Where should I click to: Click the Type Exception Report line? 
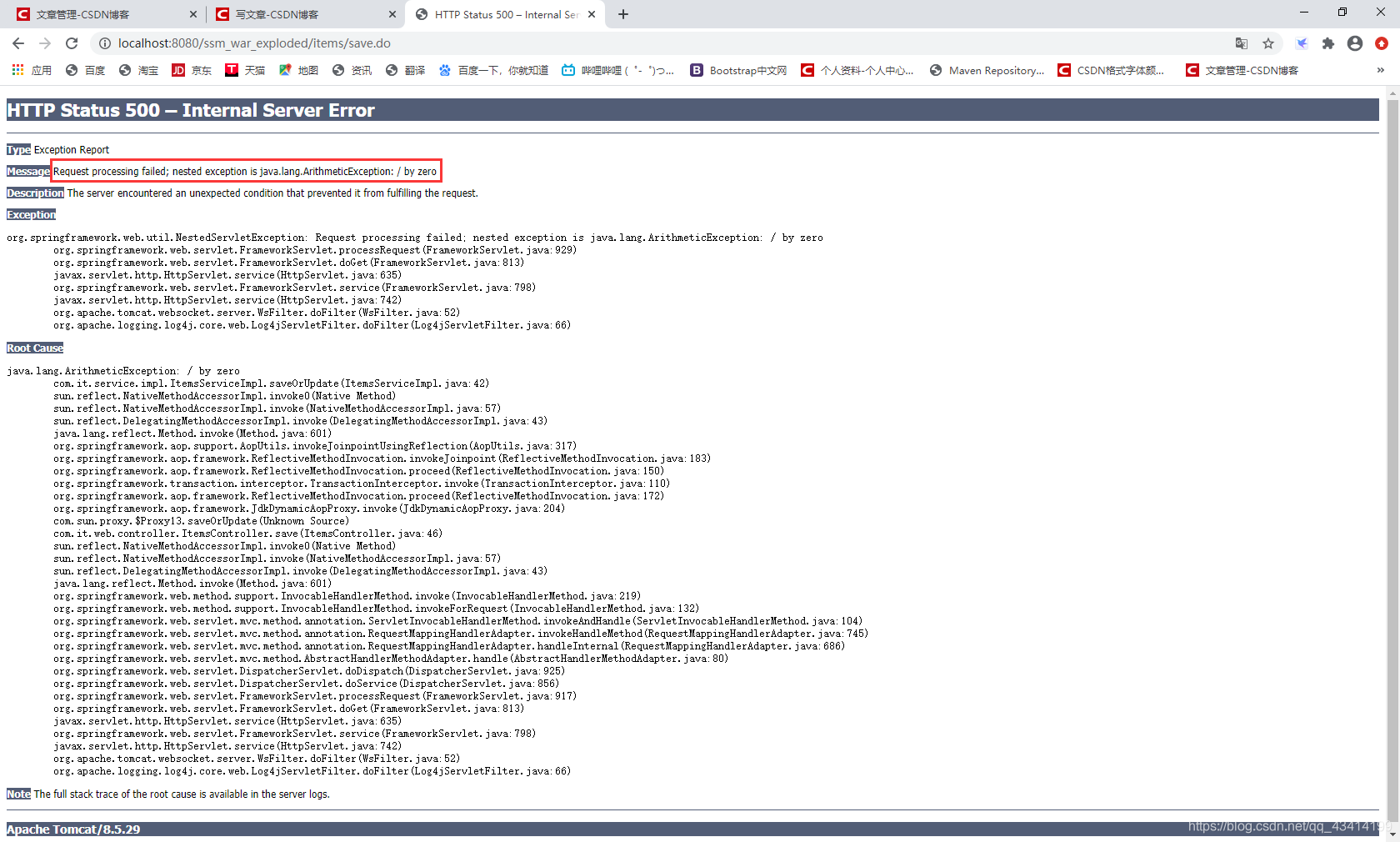(x=58, y=150)
